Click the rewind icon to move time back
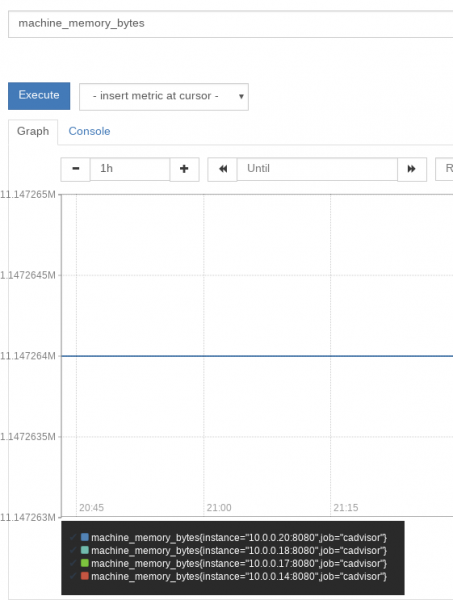 tap(222, 169)
